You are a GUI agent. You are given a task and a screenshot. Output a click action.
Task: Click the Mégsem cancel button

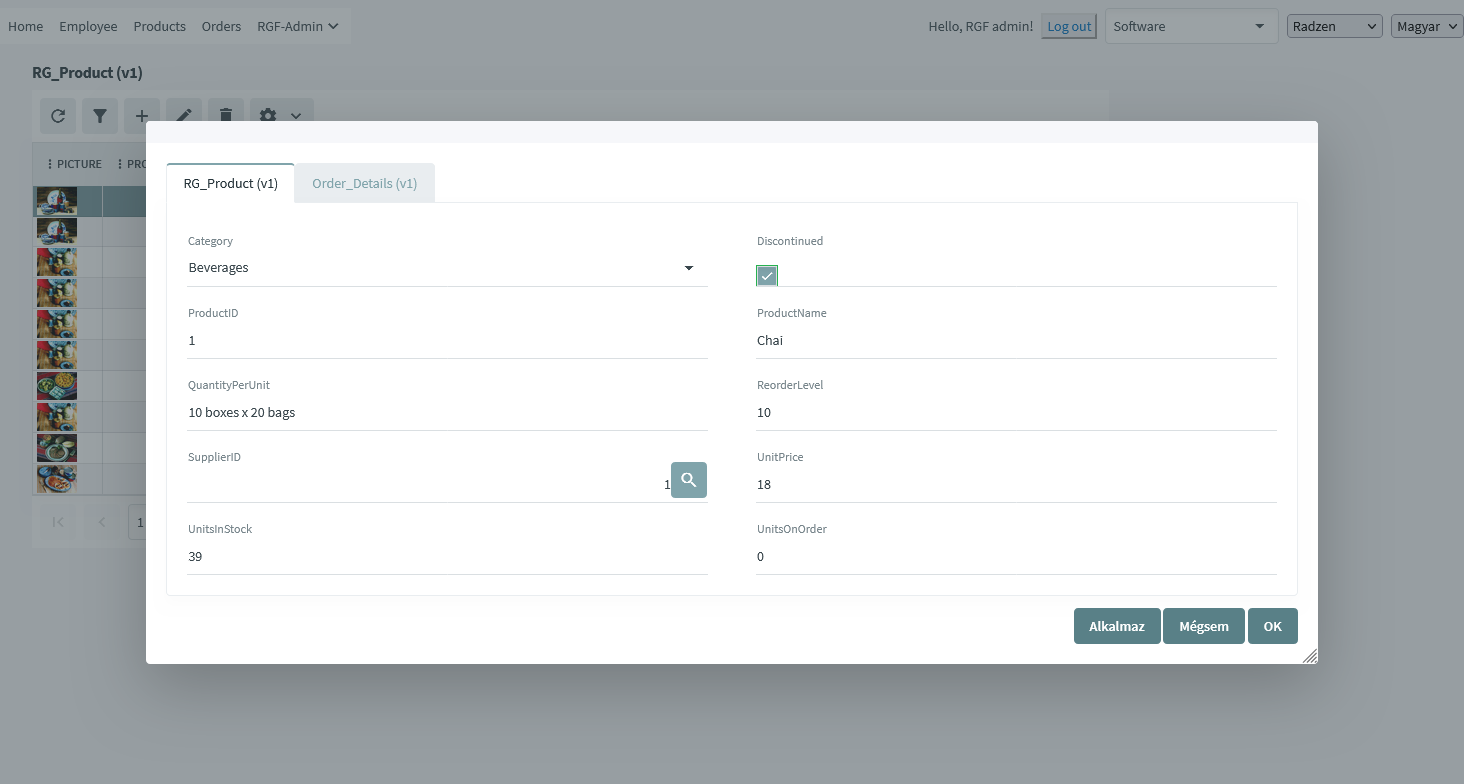[1203, 626]
